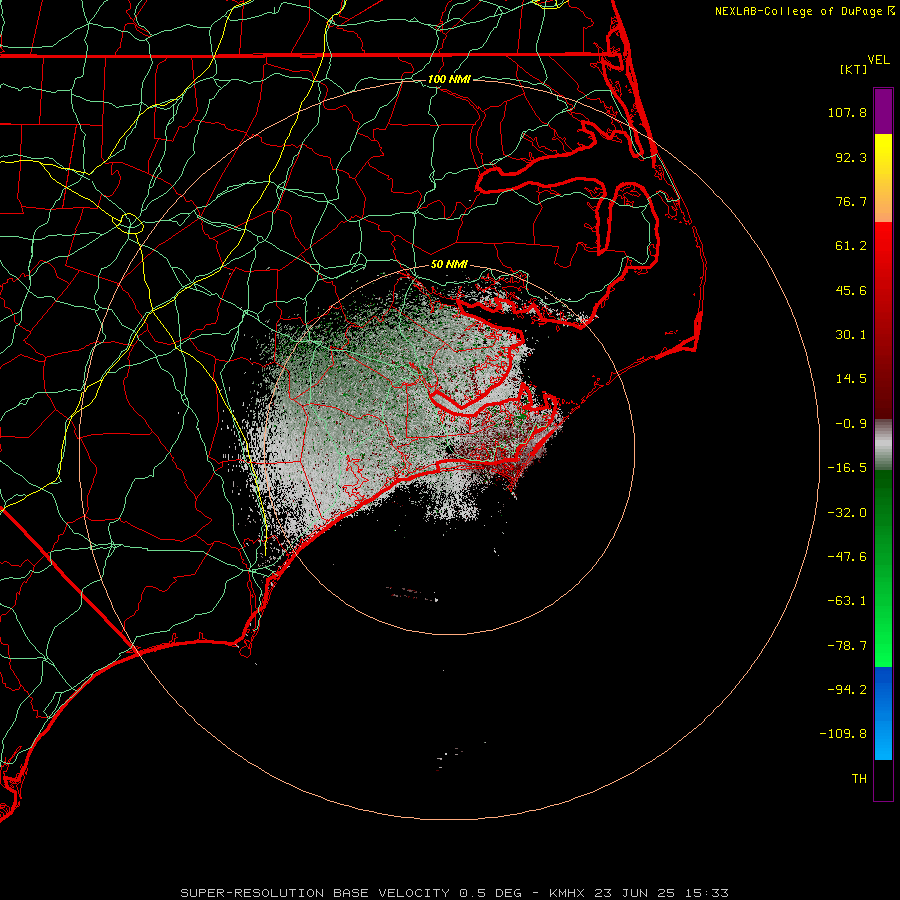900x900 pixels.
Task: Pick the purple segment of the velocity color bar
Action: pyautogui.click(x=883, y=111)
